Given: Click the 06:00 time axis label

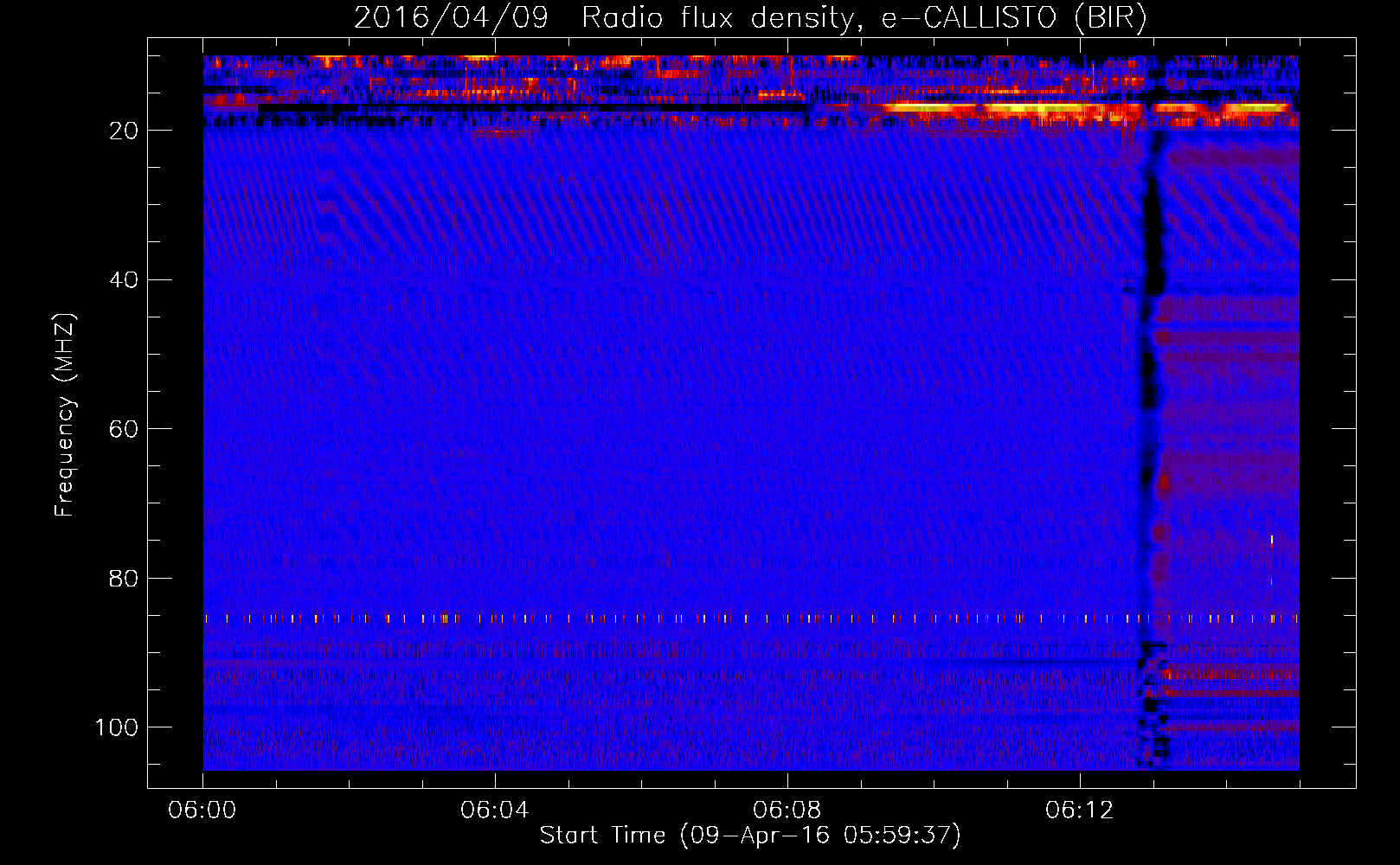Looking at the screenshot, I should pyautogui.click(x=202, y=811).
